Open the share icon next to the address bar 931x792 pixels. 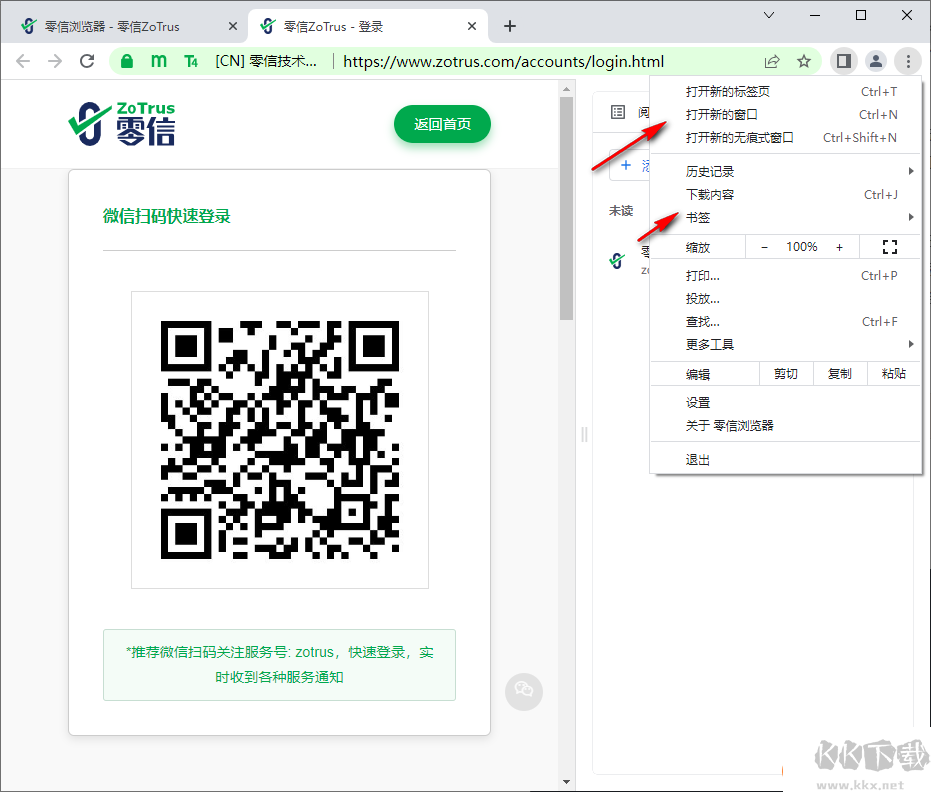click(772, 61)
